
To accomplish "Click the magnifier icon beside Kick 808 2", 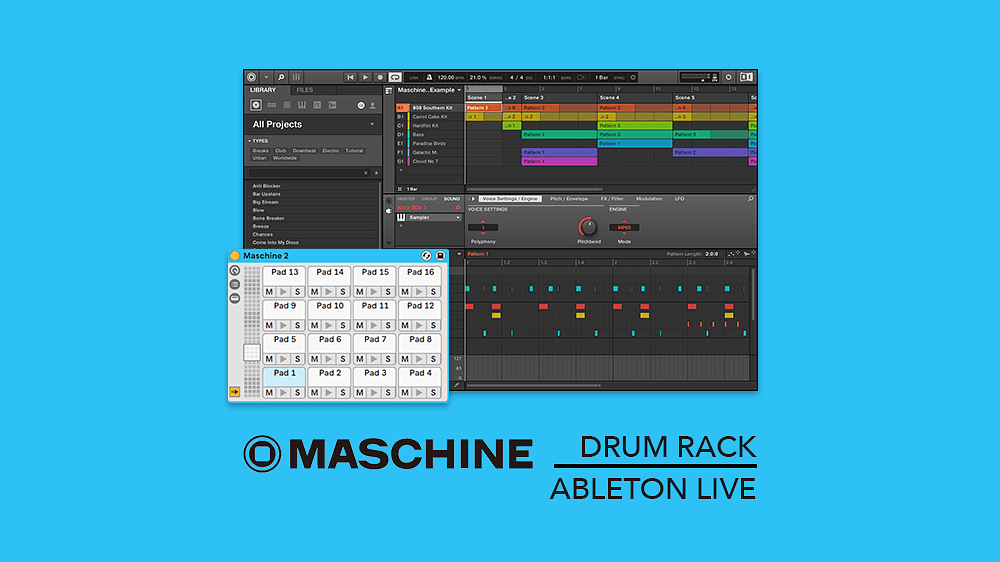I will click(x=457, y=208).
